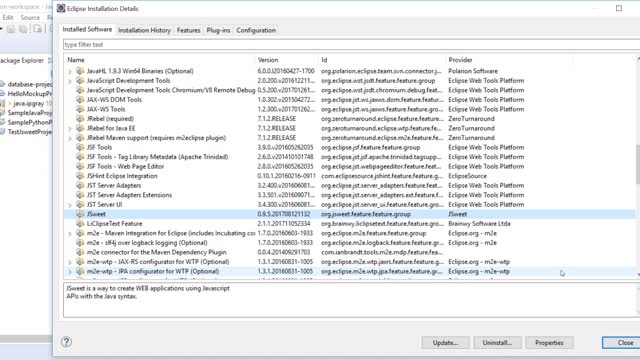The image size is (640, 360).
Task: Select database-project in Package Explorer
Action: [29, 84]
